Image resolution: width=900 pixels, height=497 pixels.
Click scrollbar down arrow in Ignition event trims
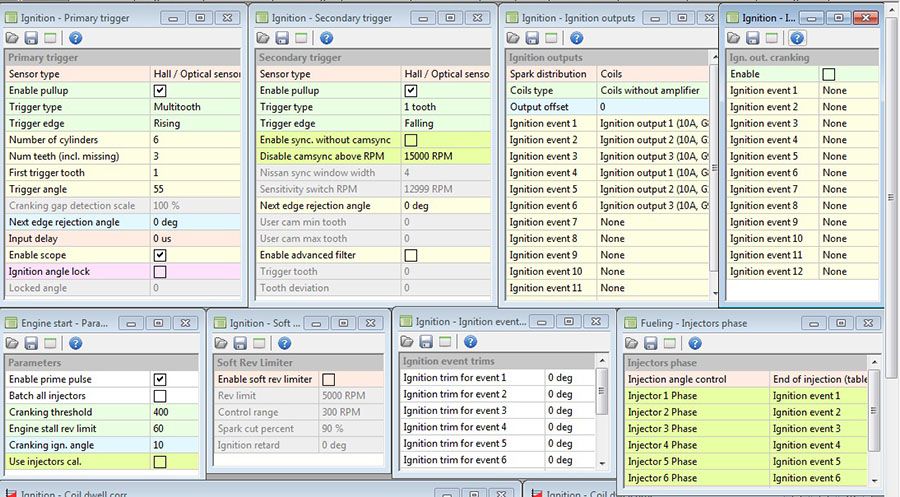pyautogui.click(x=602, y=463)
